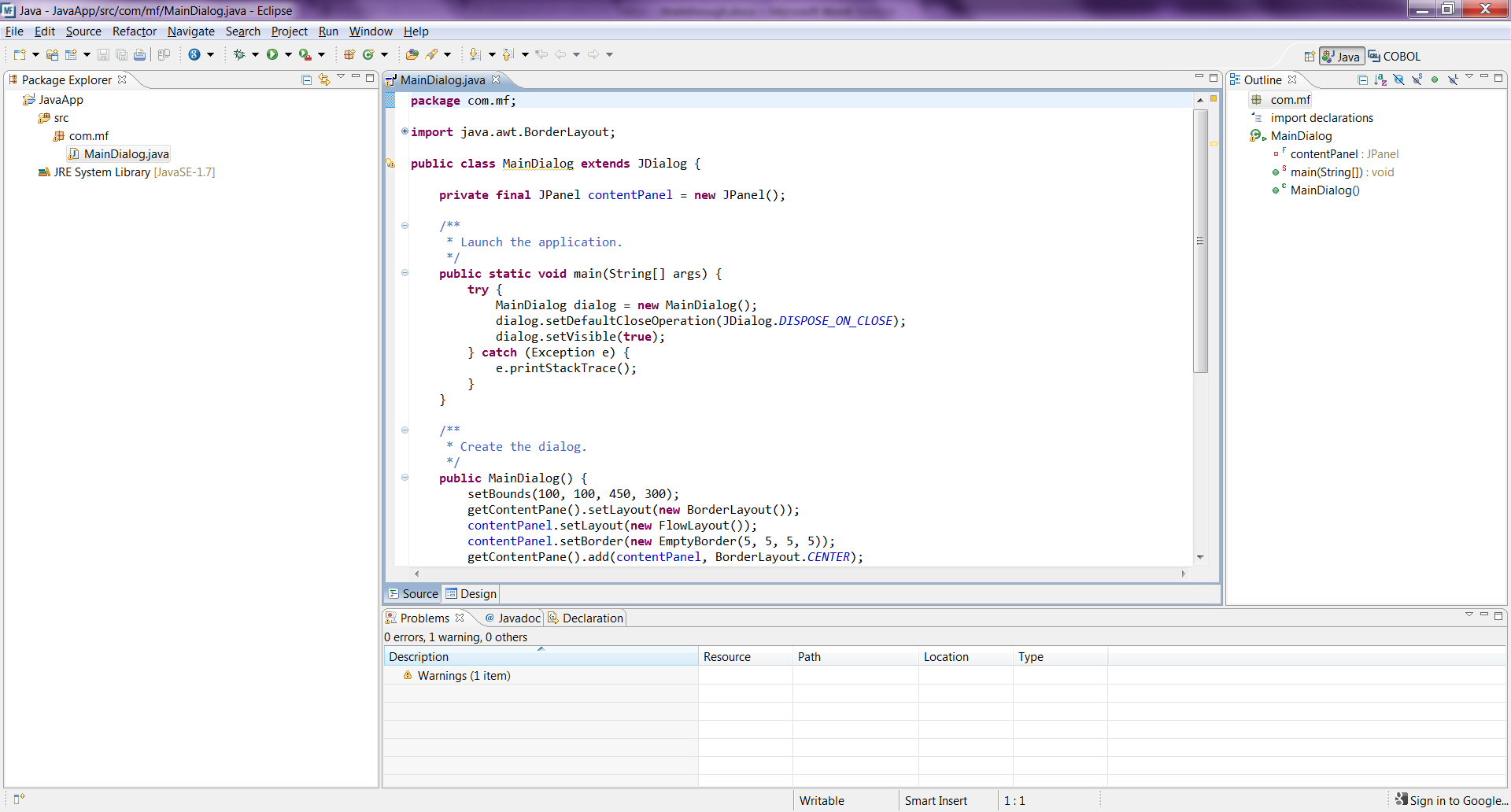Image resolution: width=1511 pixels, height=812 pixels.
Task: Open the Run button dropdown arrow
Action: tap(288, 54)
